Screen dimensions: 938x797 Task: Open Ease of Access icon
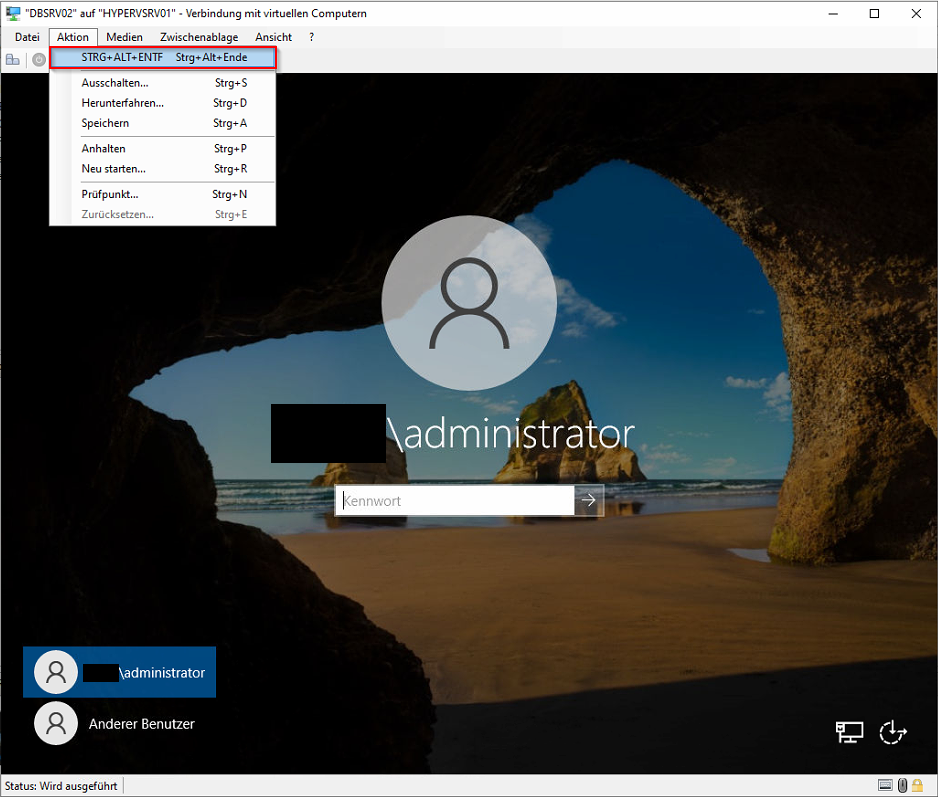point(893,732)
